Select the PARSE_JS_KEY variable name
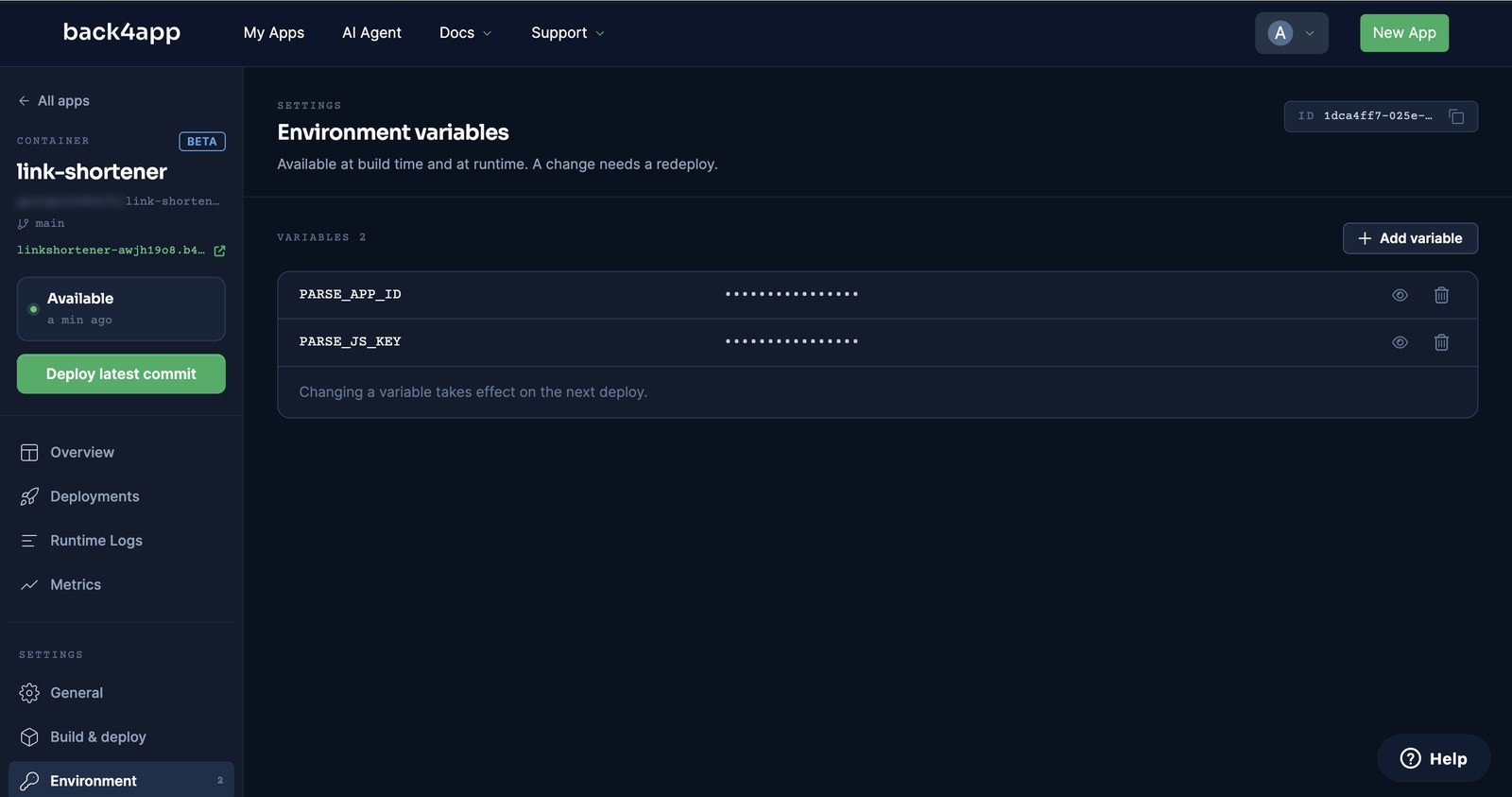 (x=351, y=342)
